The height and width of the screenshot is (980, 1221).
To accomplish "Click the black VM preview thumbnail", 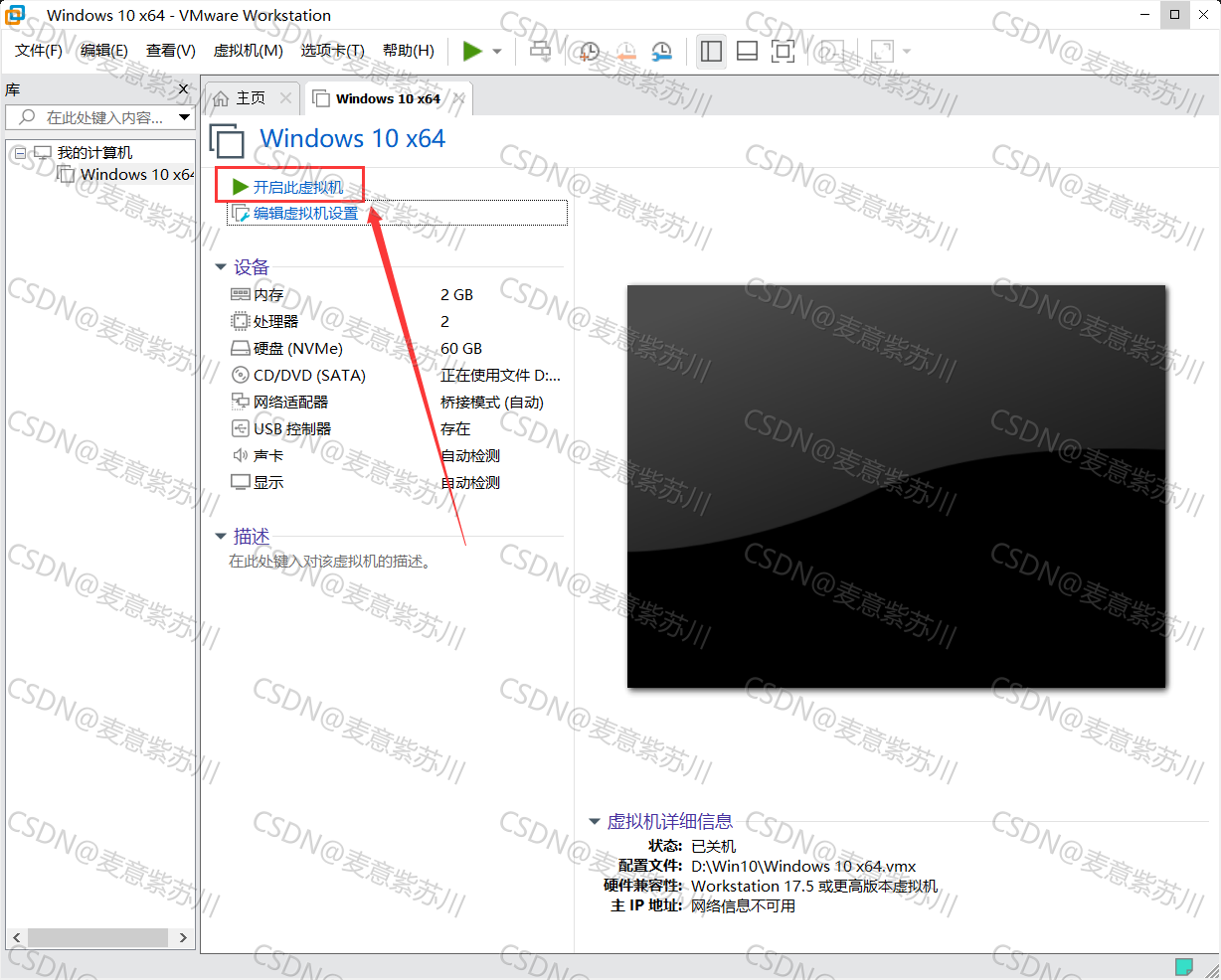I will 896,486.
